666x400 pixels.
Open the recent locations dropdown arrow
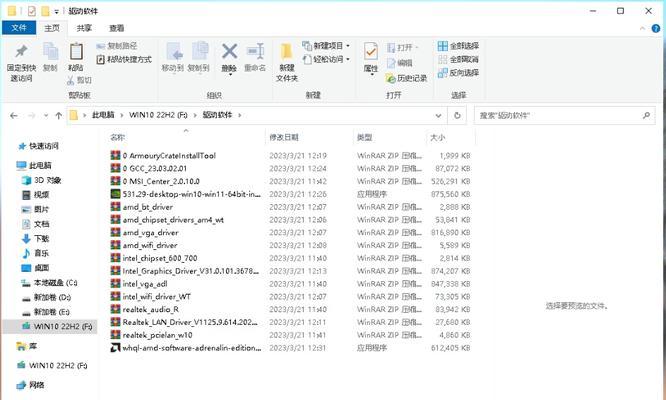tap(45, 115)
